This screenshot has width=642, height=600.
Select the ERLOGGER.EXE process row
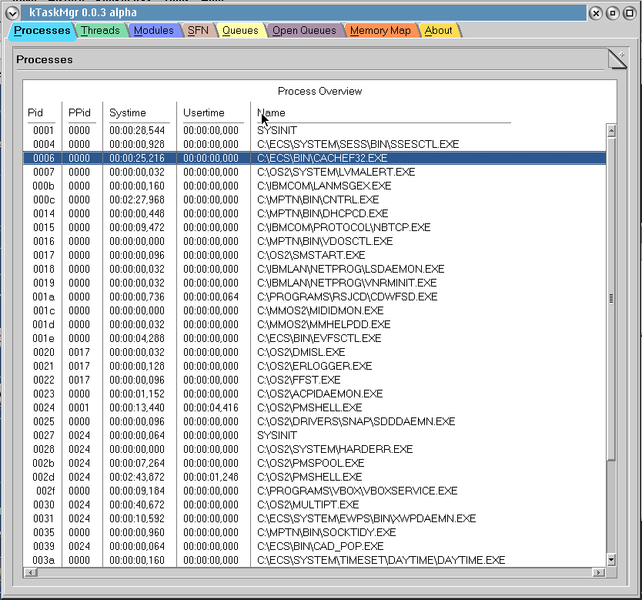coord(314,366)
